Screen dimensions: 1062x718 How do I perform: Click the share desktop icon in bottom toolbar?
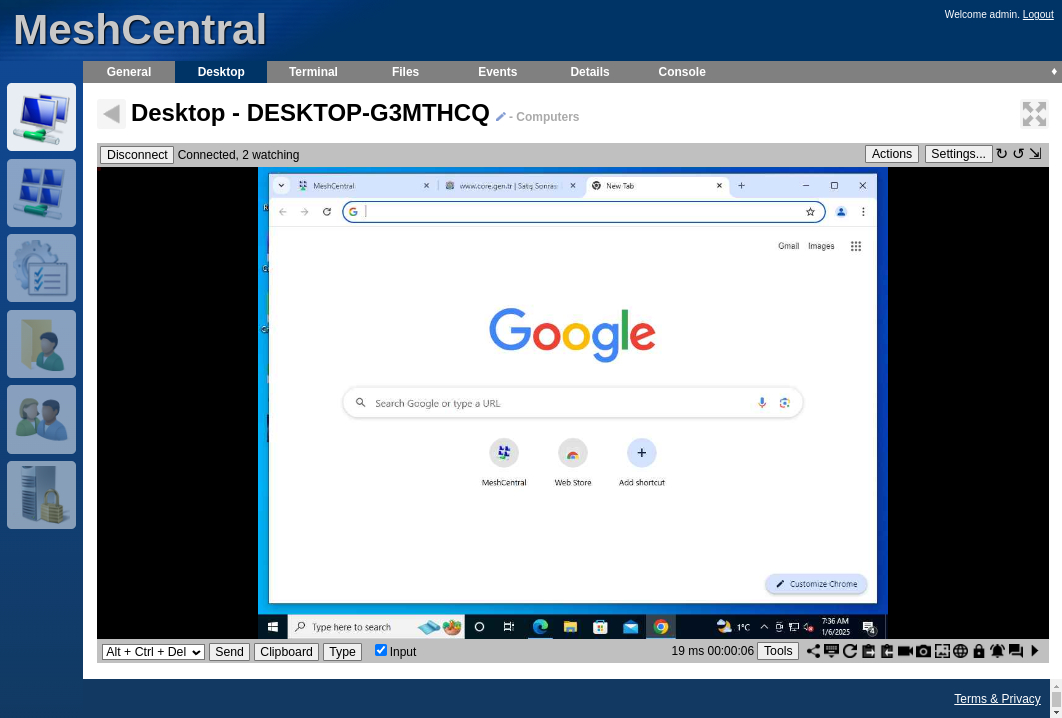[813, 651]
